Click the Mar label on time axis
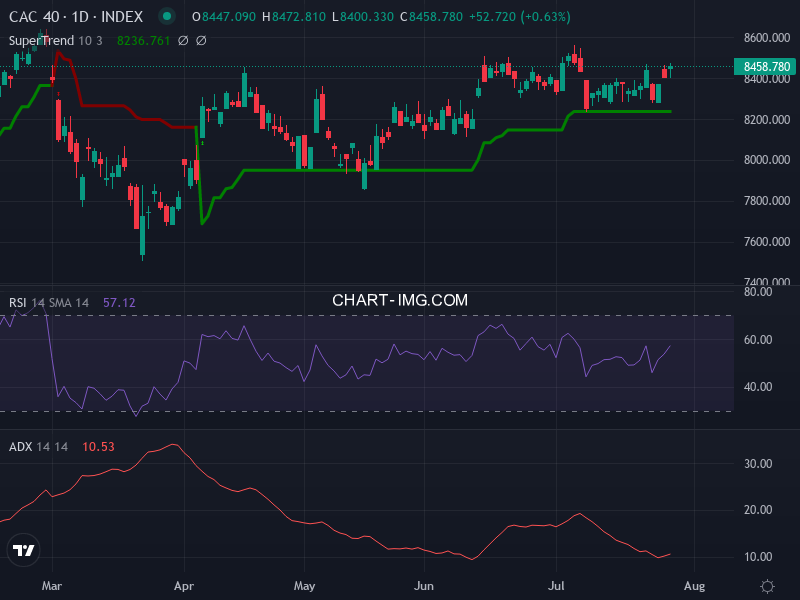The image size is (800, 600). pyautogui.click(x=52, y=586)
